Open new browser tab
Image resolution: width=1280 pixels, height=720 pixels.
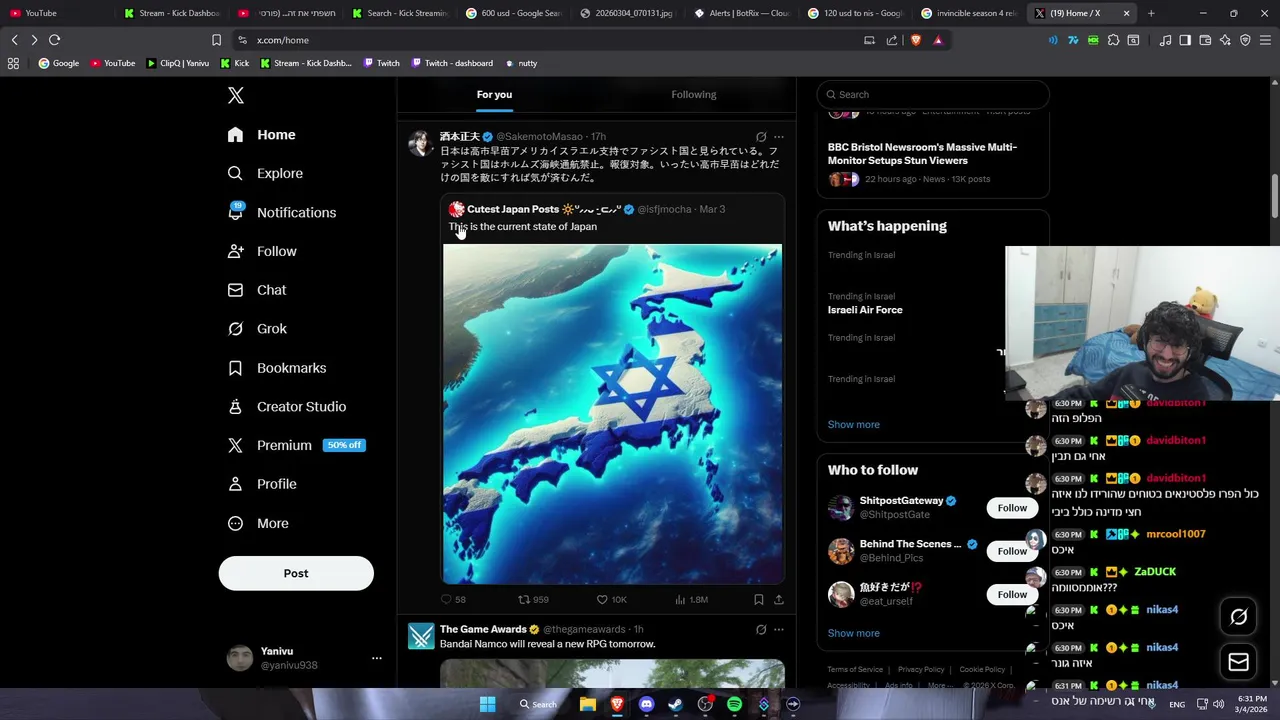(1151, 13)
